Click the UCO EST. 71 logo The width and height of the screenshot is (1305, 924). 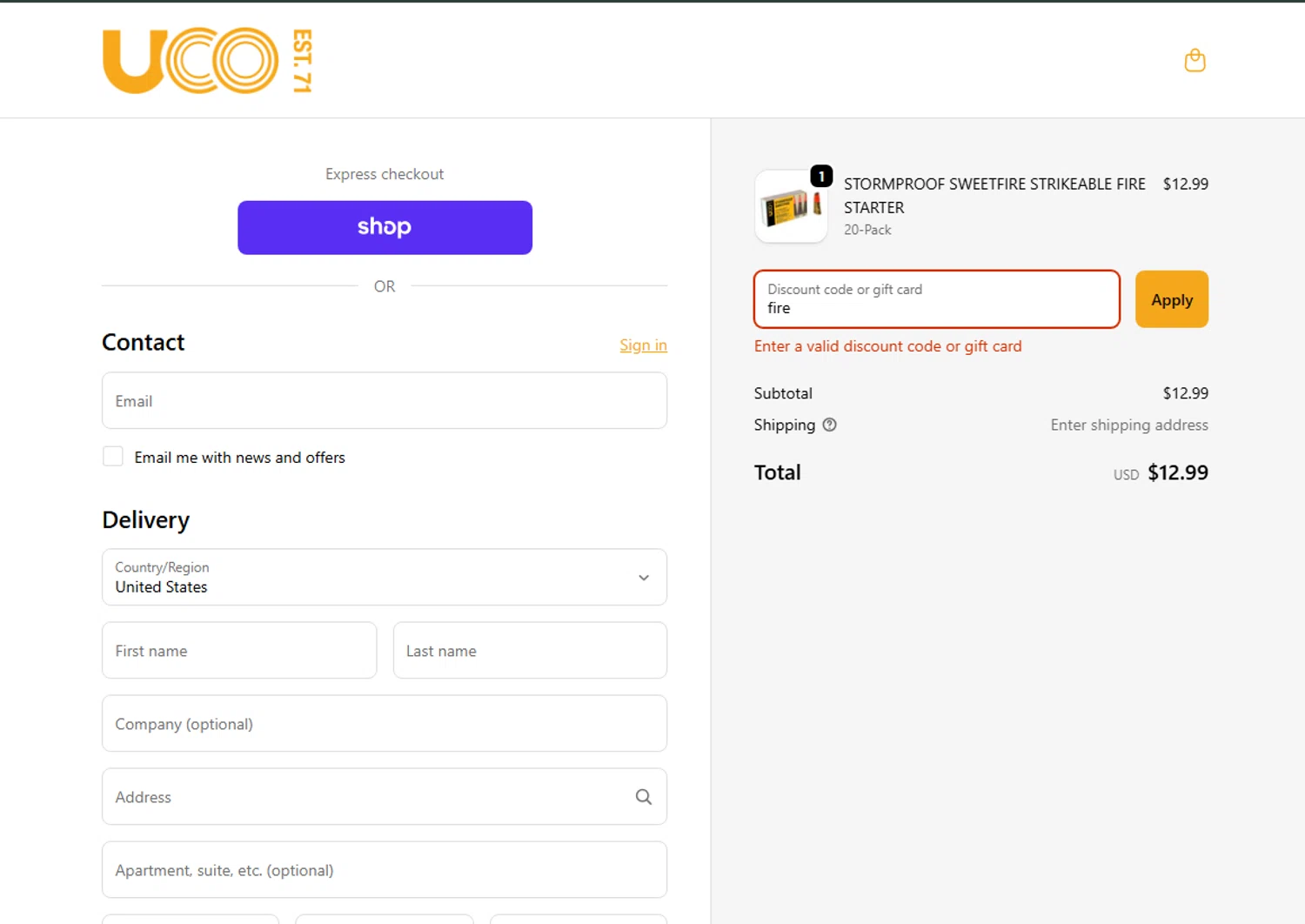click(207, 61)
